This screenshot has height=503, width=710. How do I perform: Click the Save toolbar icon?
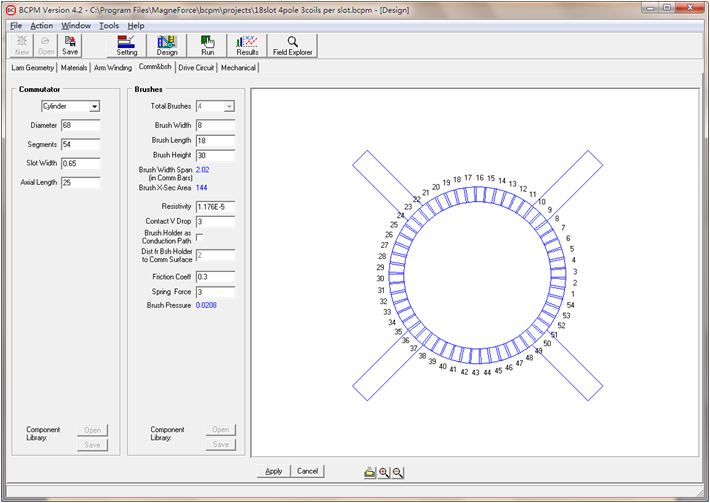pos(70,45)
